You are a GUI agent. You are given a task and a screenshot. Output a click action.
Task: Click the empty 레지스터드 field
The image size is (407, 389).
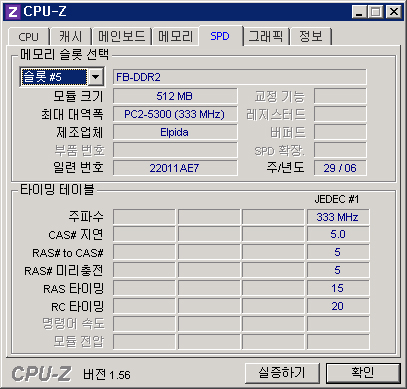point(340,114)
